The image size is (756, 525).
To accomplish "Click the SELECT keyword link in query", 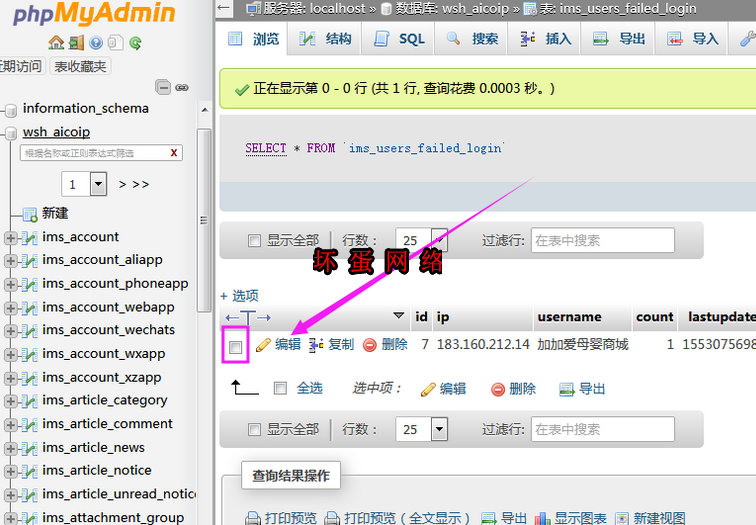I will (266, 148).
